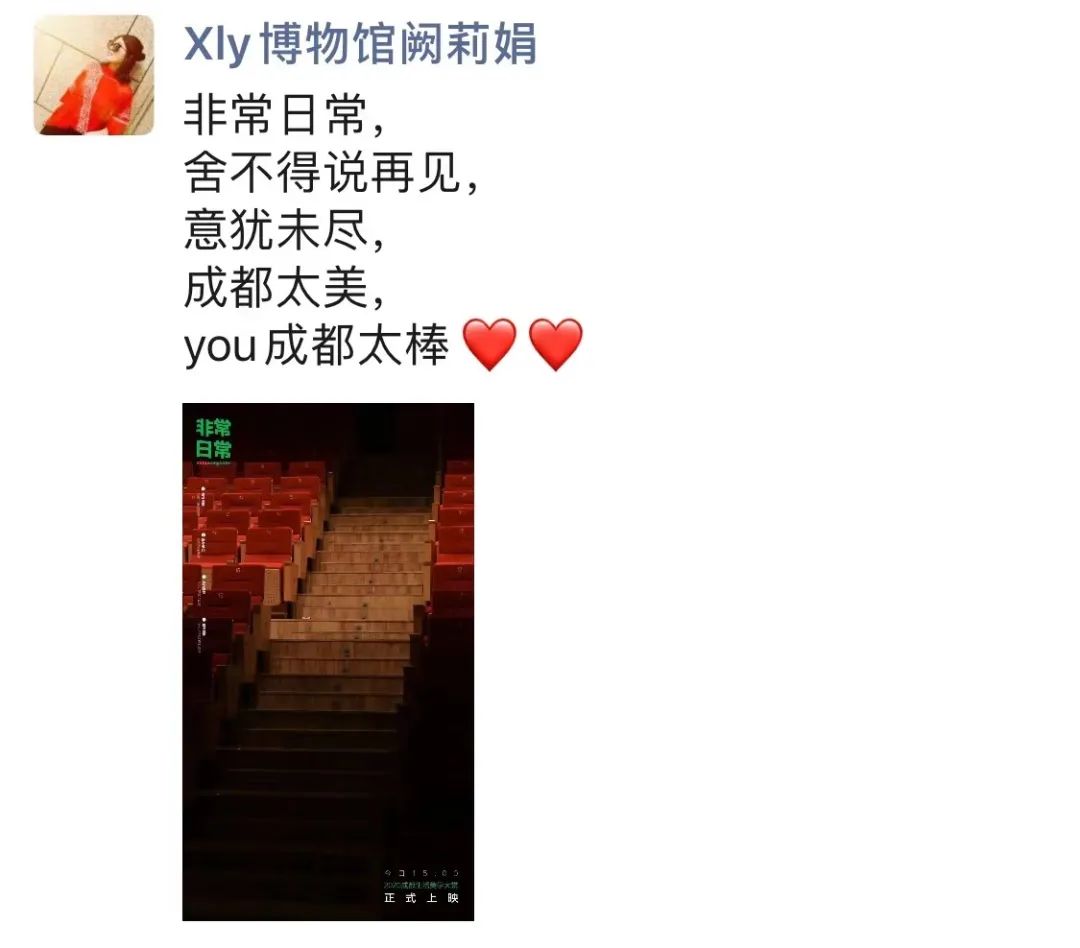
Task: Select the text you 成都太棒
Action: tap(316, 345)
